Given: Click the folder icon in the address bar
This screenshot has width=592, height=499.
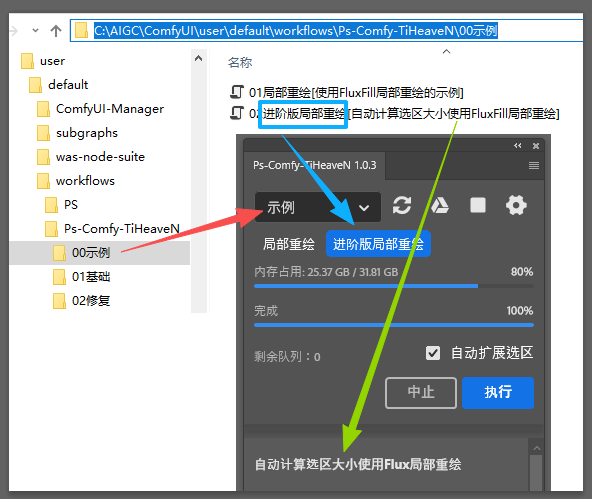Looking at the screenshot, I should [81, 31].
